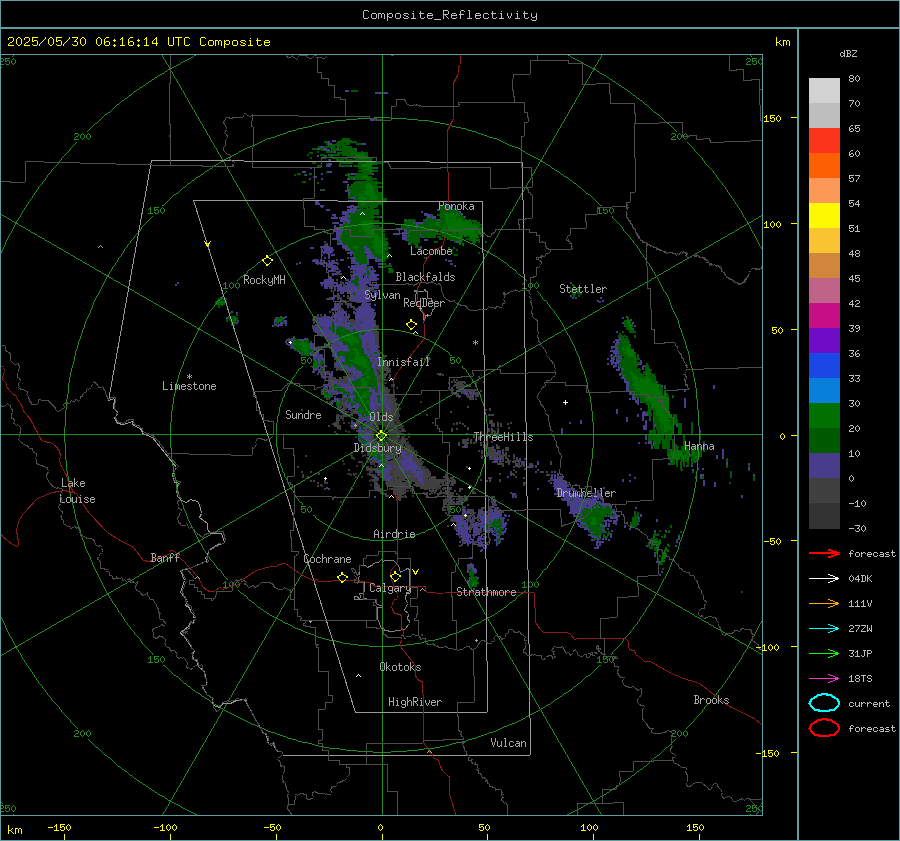Click the Sundre town label
900x841 pixels.
pyautogui.click(x=303, y=414)
